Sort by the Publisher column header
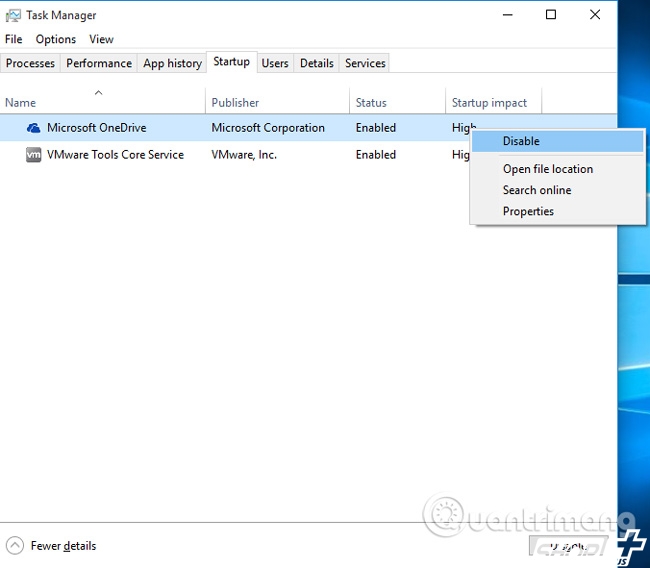Screen dimensions: 650x568 pyautogui.click(x=235, y=102)
